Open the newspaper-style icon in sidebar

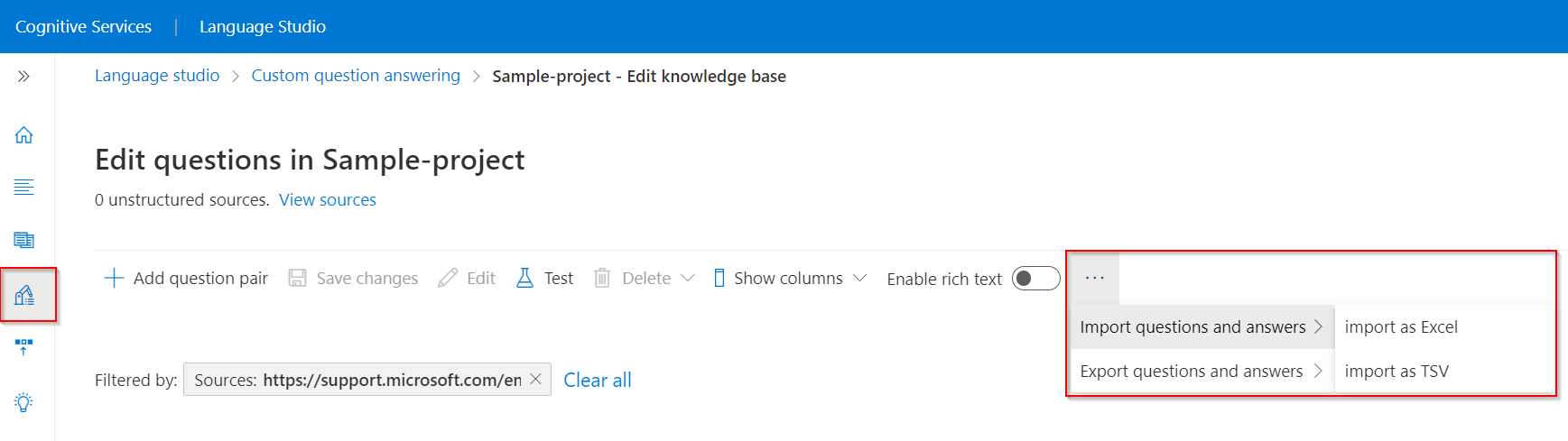23,240
